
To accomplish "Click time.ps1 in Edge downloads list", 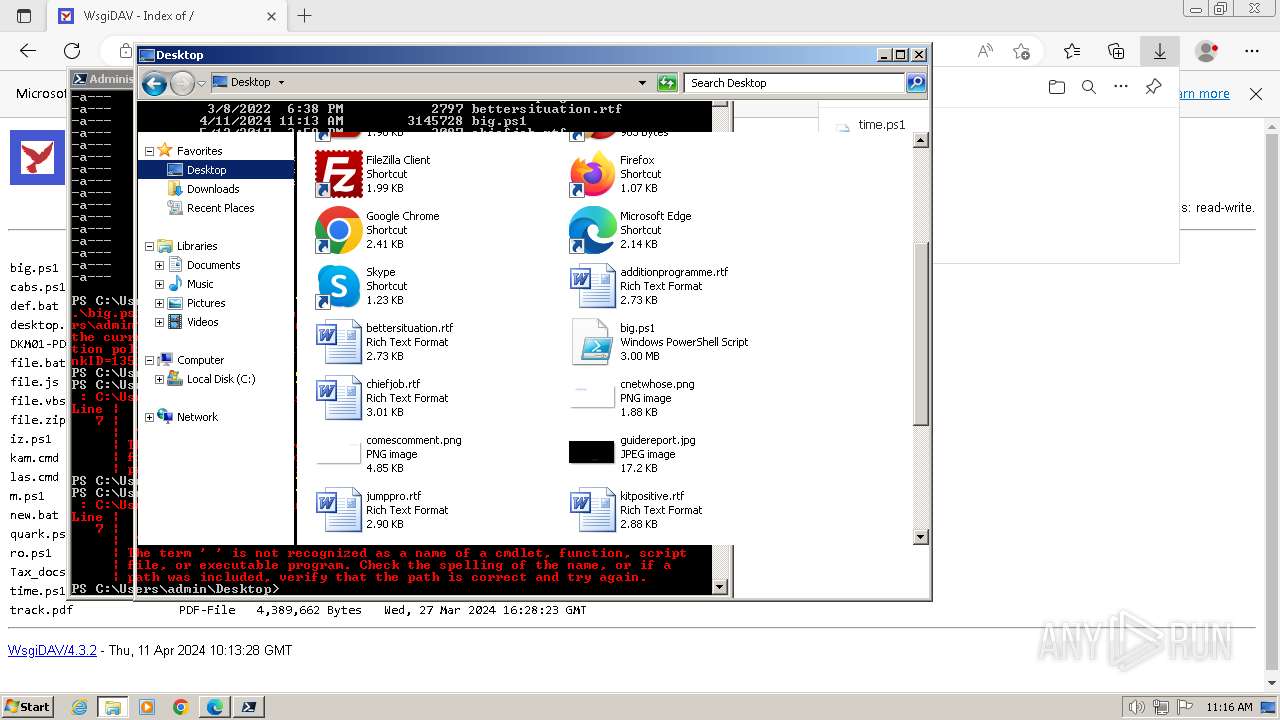I will [x=882, y=125].
